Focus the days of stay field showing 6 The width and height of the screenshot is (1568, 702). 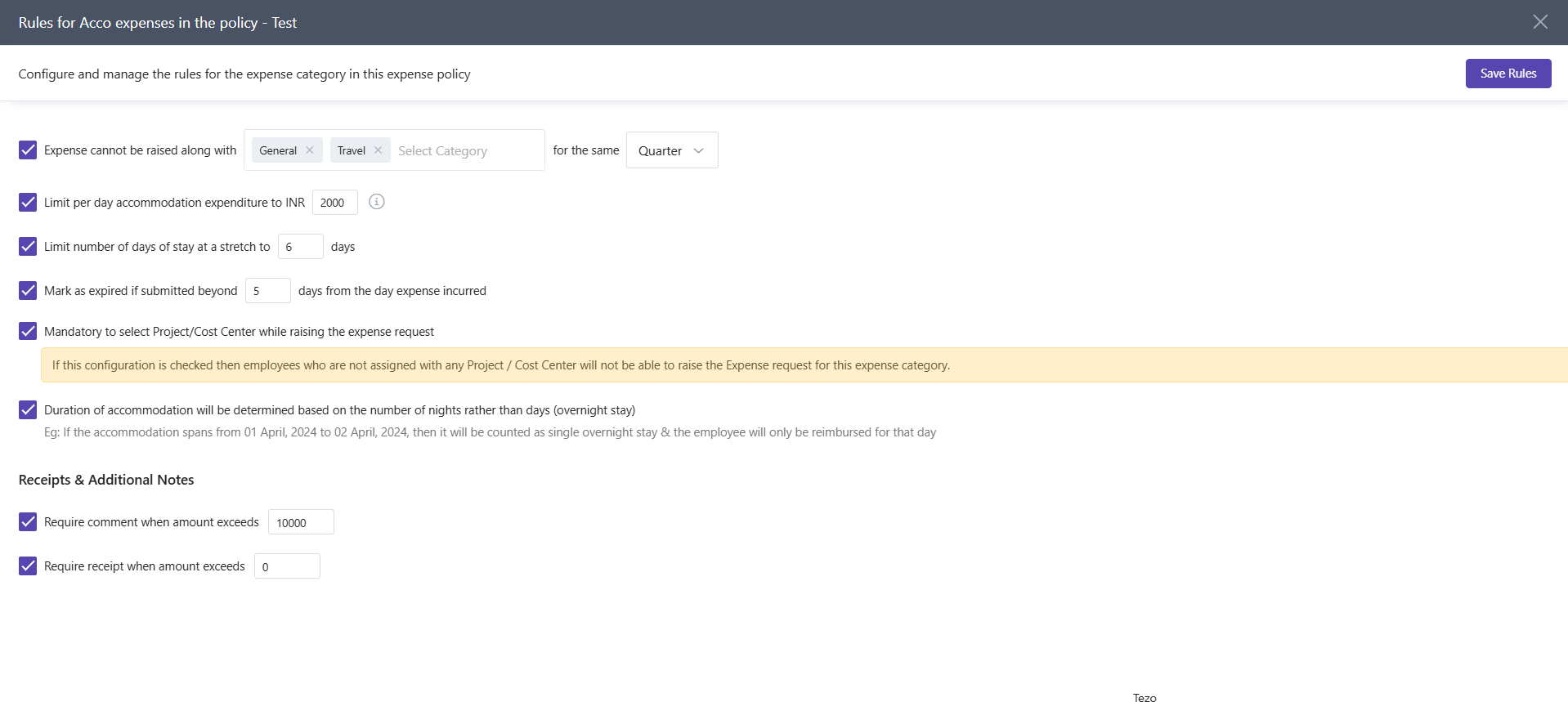point(300,247)
